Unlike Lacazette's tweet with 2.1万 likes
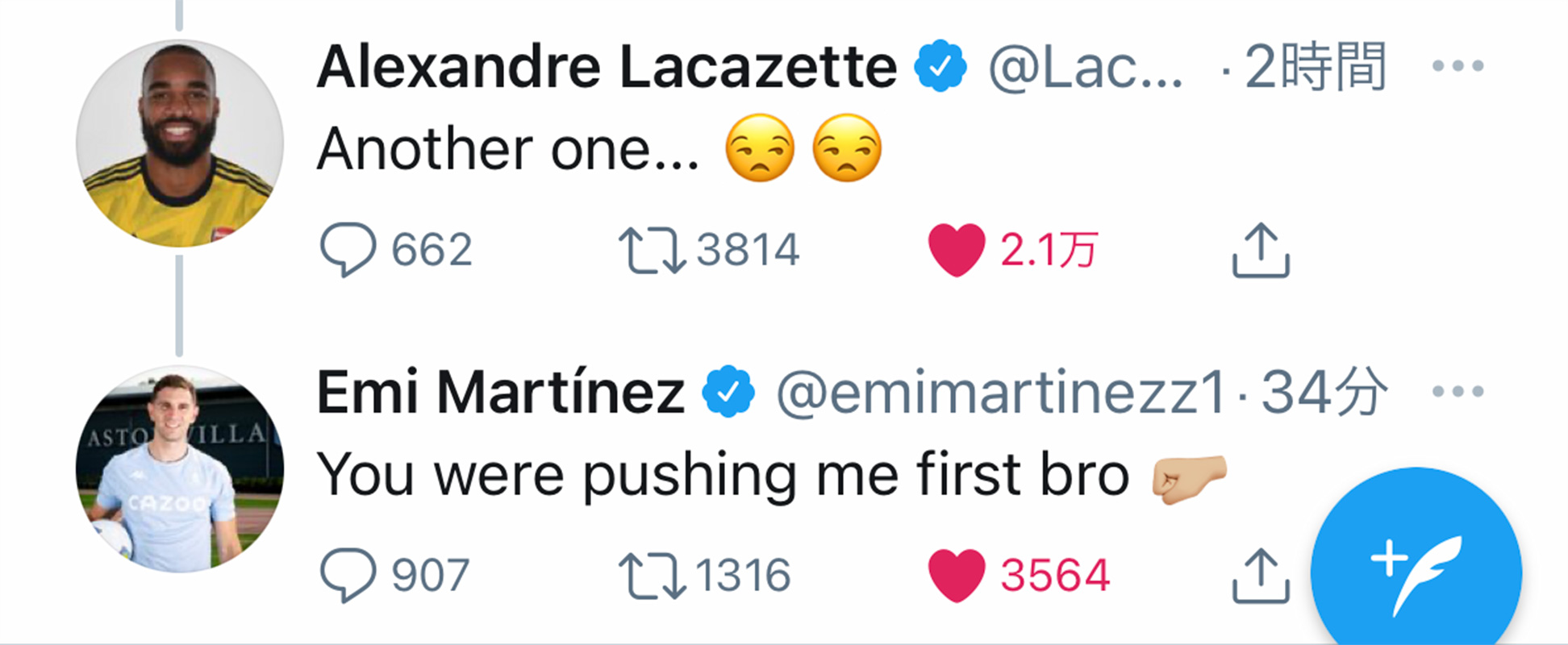The height and width of the screenshot is (645, 1568). click(957, 250)
